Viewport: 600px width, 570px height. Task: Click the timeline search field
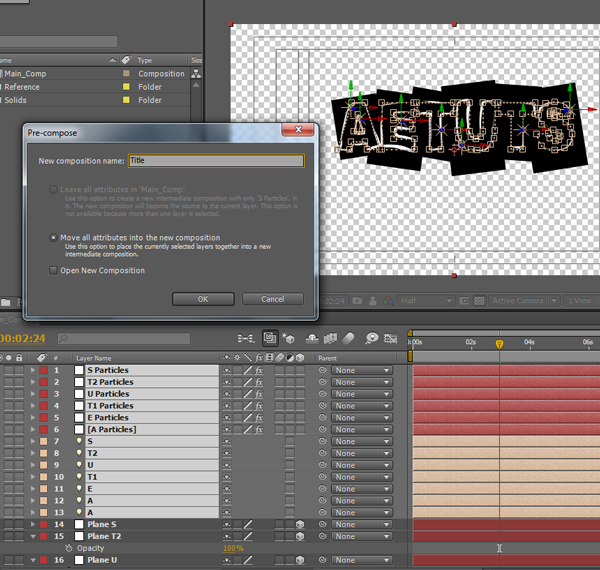click(x=124, y=338)
